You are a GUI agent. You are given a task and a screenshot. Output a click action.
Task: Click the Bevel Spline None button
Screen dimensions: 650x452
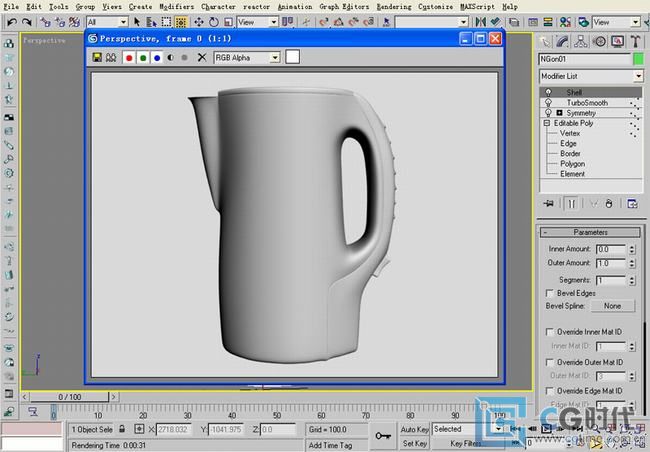[x=612, y=306]
